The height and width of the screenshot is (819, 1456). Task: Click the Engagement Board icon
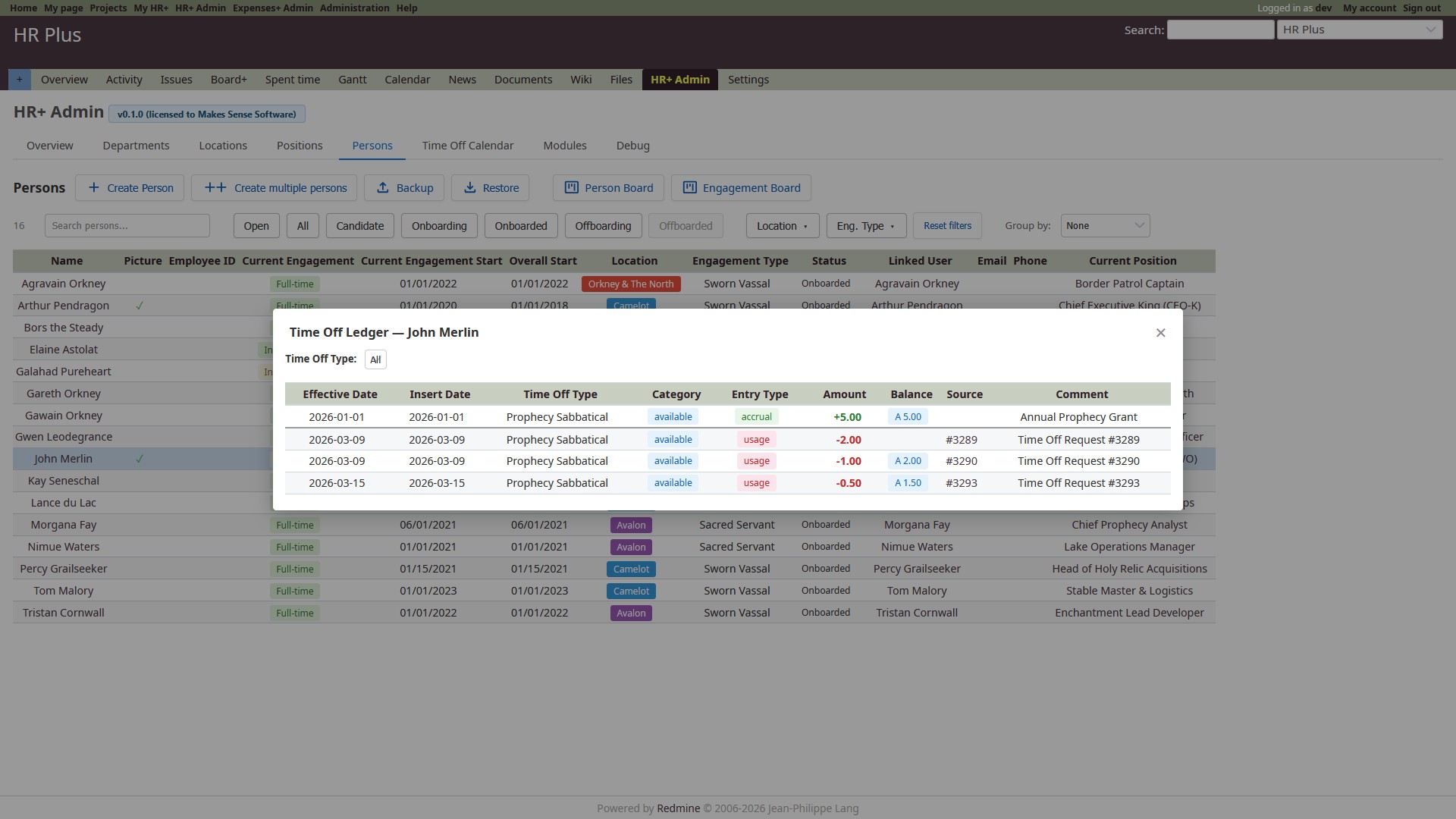tap(689, 187)
